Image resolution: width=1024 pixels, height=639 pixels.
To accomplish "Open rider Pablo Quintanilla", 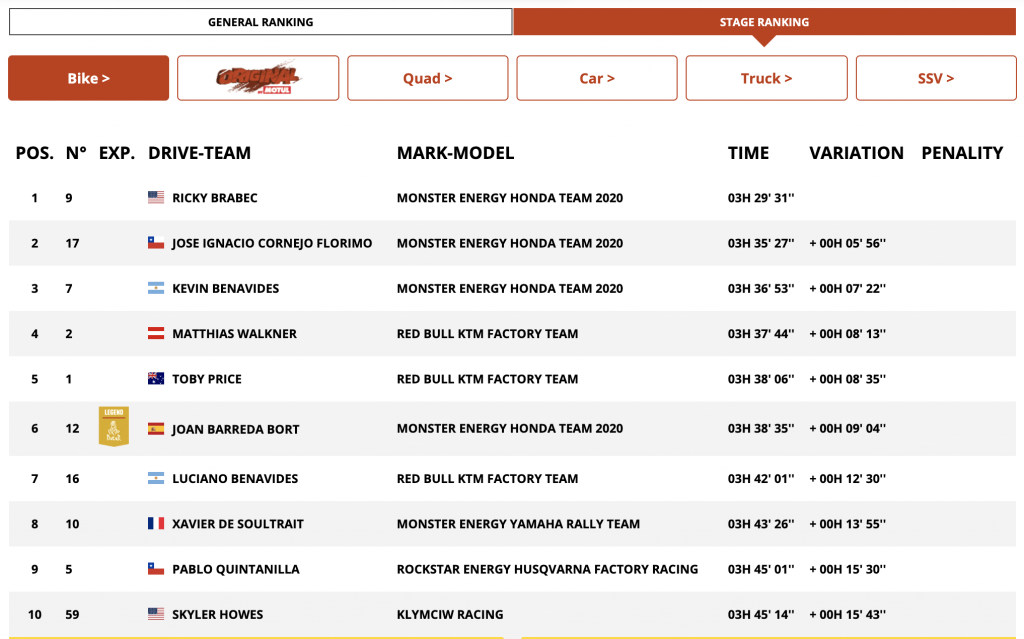I will pyautogui.click(x=236, y=569).
